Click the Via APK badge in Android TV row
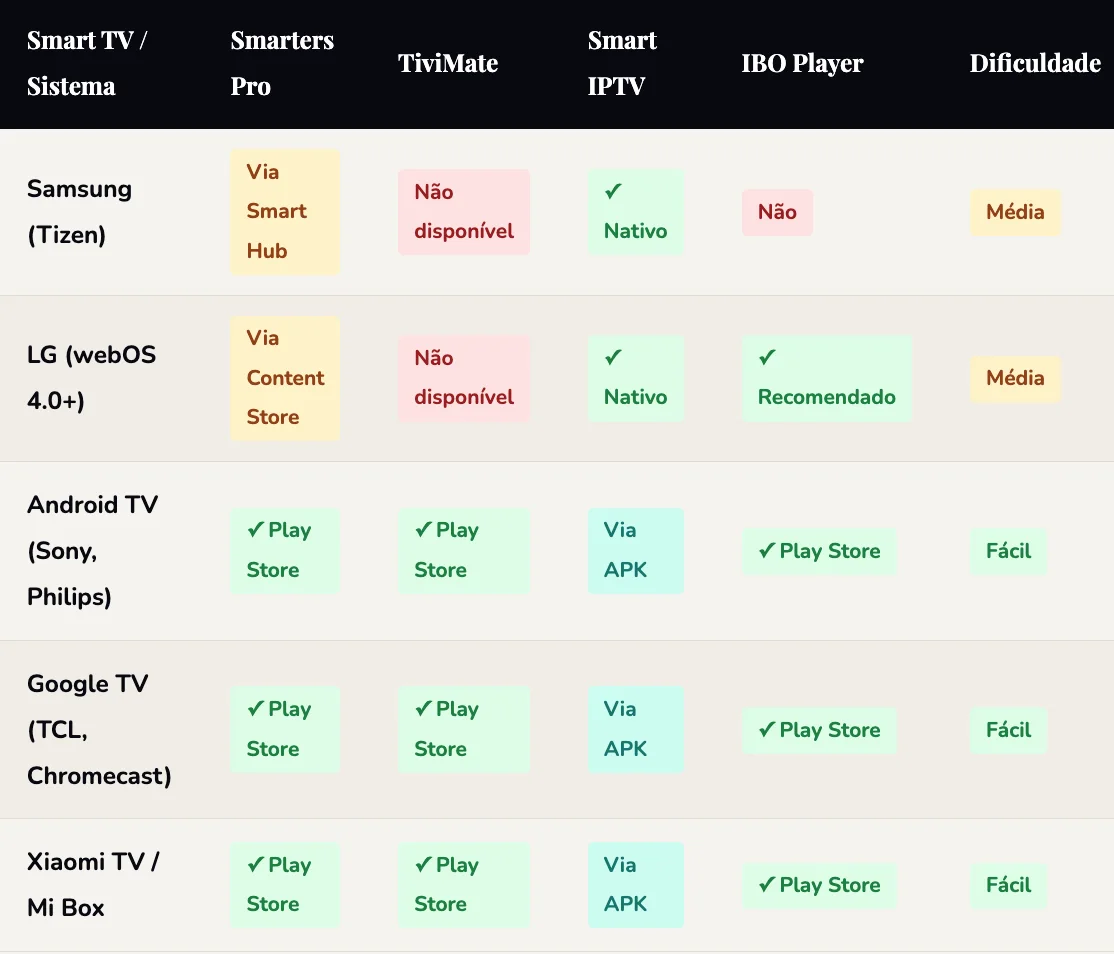 (635, 551)
